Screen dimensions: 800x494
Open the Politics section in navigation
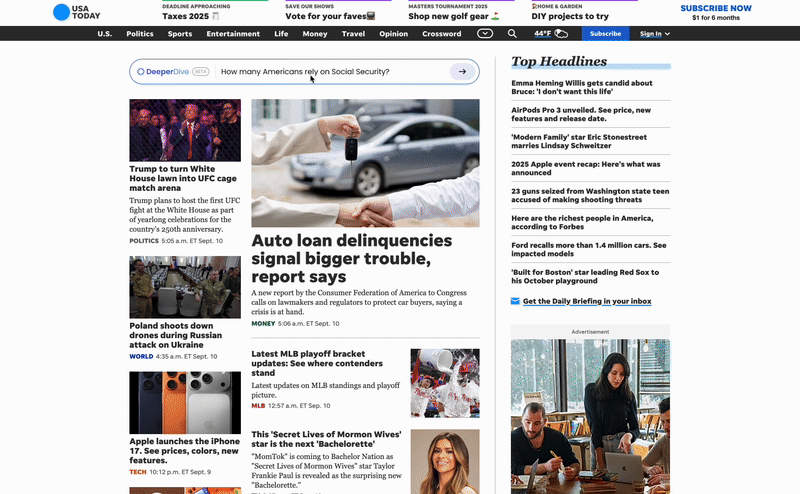140,34
